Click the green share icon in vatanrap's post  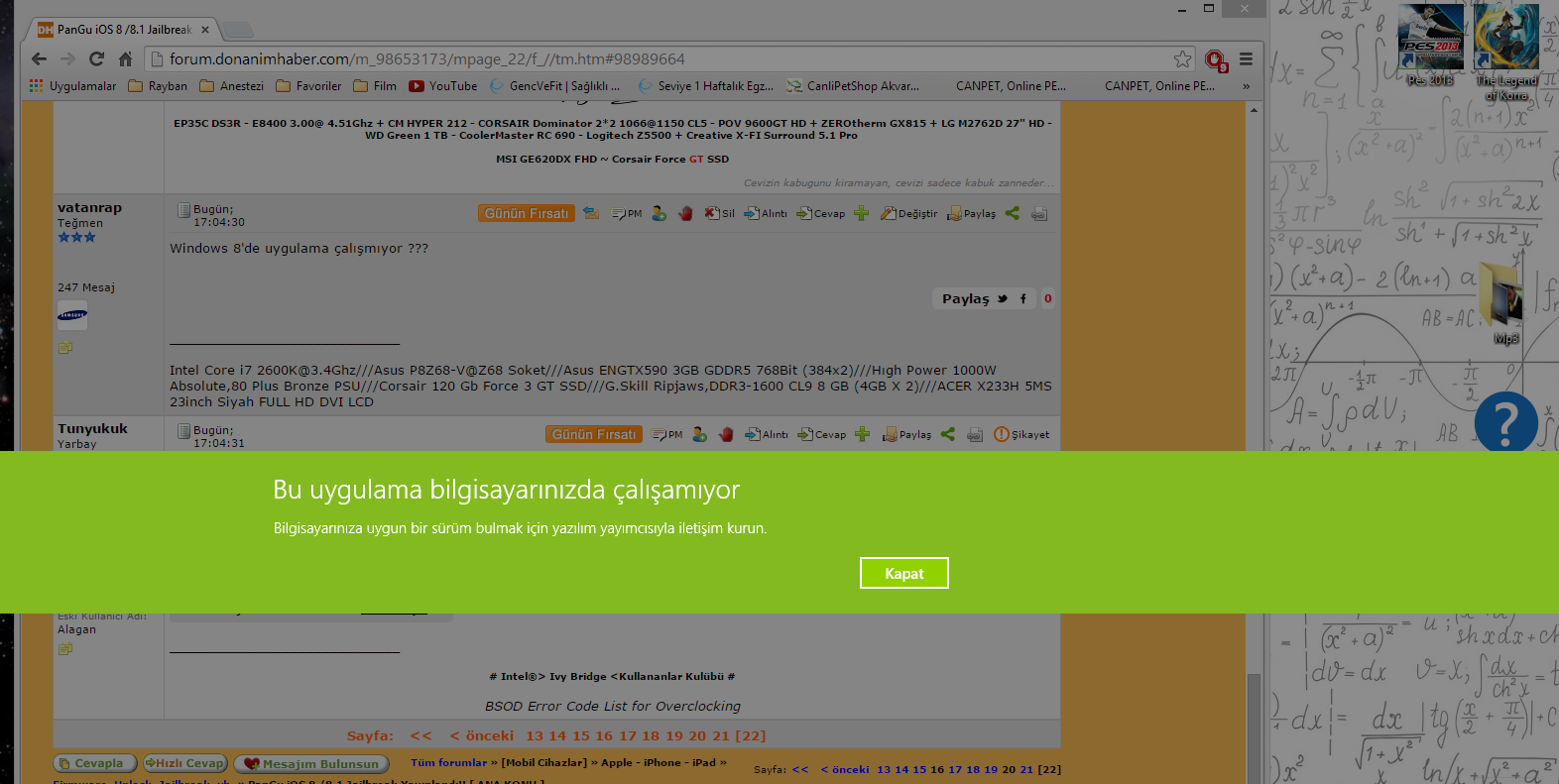(x=1013, y=213)
